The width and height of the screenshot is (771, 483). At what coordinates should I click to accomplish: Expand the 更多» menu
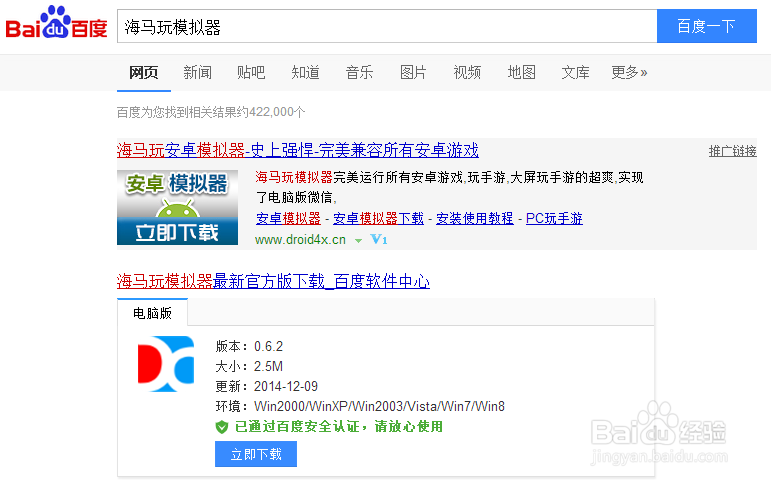click(629, 73)
